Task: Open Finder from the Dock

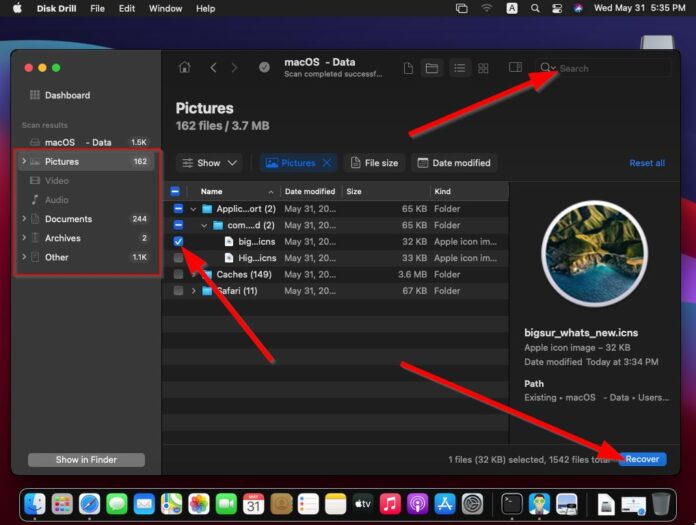Action: 35,504
